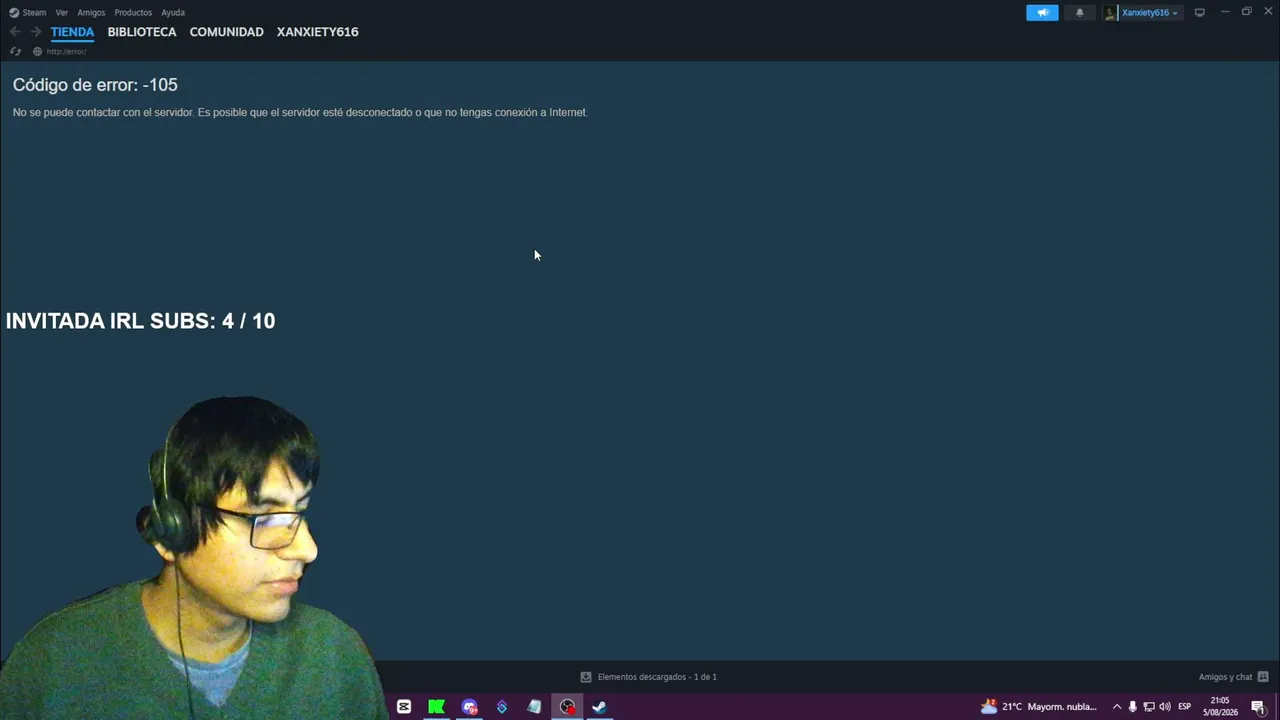The image size is (1280, 720).
Task: Open the Ayuda menu
Action: [x=173, y=13]
